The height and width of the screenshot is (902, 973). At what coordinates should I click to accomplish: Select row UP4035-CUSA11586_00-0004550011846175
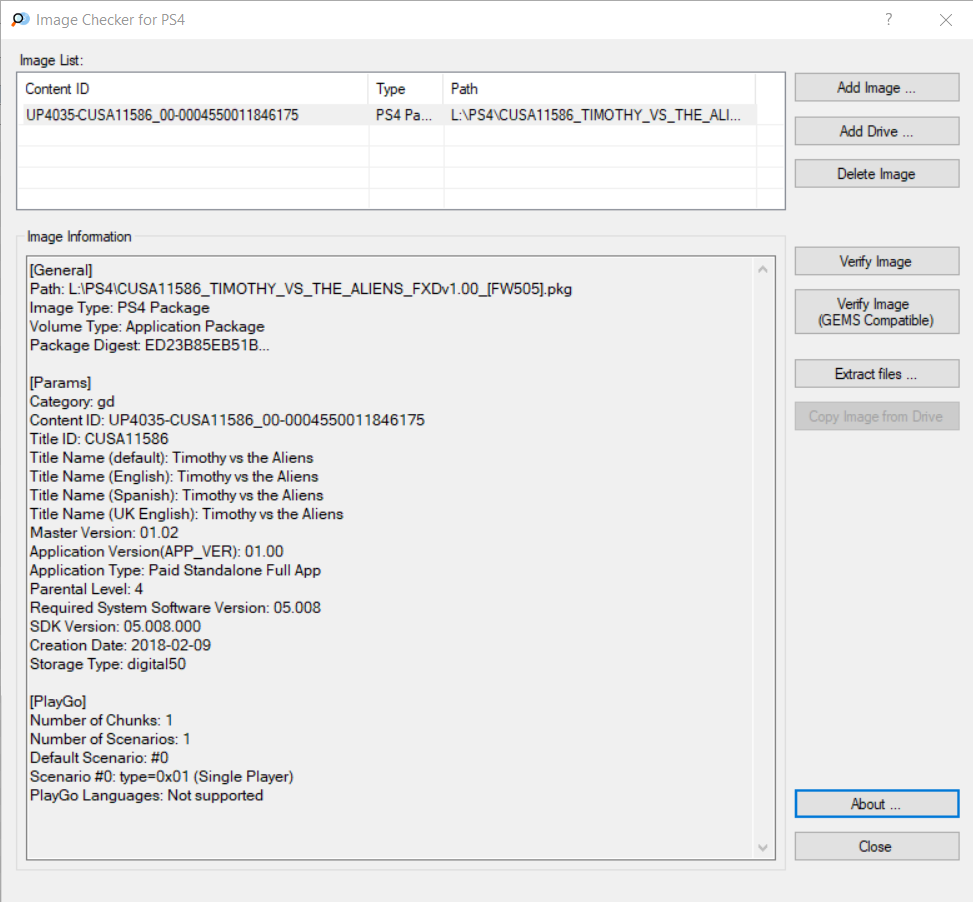(x=387, y=115)
